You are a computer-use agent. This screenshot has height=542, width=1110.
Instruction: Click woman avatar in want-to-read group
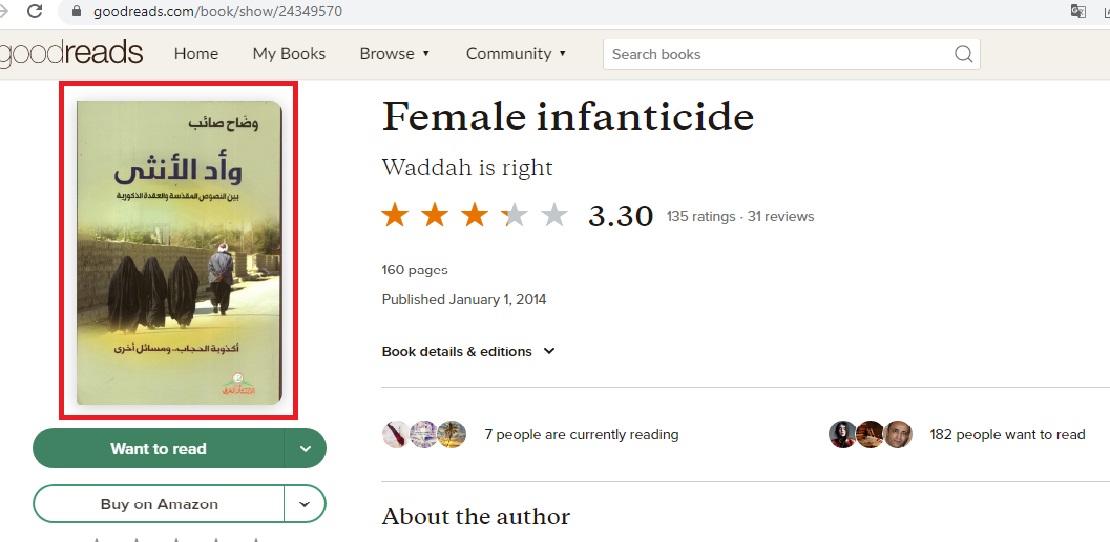(842, 434)
